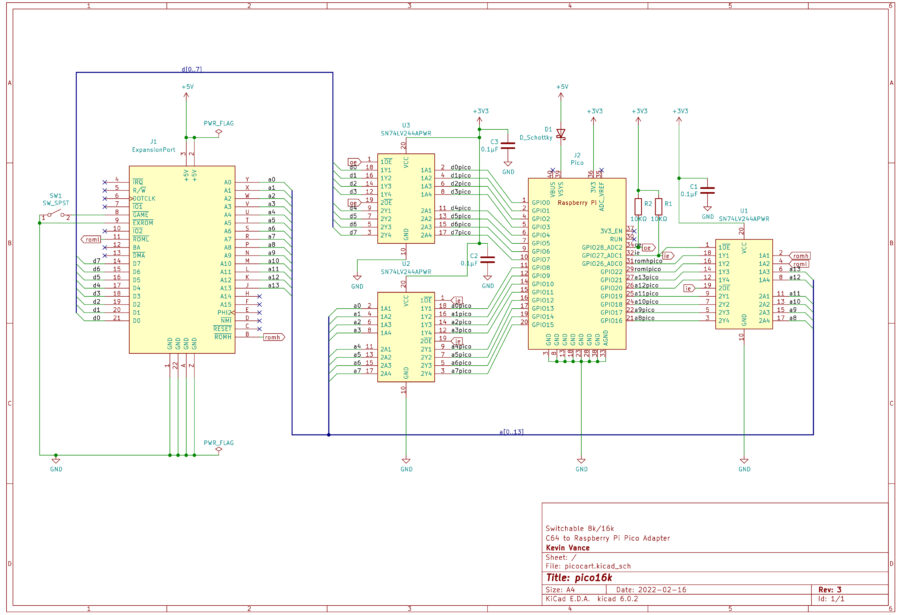Click the 'Date: 2022-02-16' field
900x615 pixels.
pos(651,589)
